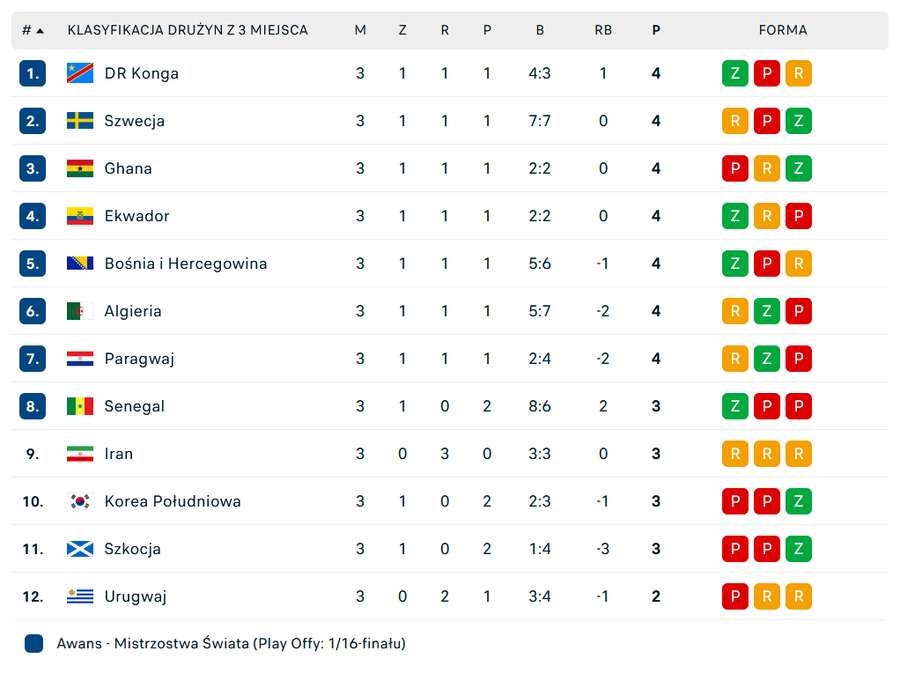Open the Algieria team link

pyautogui.click(x=133, y=311)
